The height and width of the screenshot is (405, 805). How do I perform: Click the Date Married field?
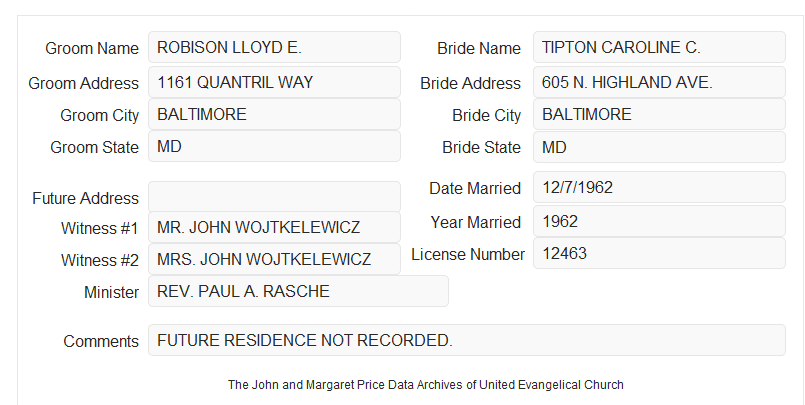(659, 187)
